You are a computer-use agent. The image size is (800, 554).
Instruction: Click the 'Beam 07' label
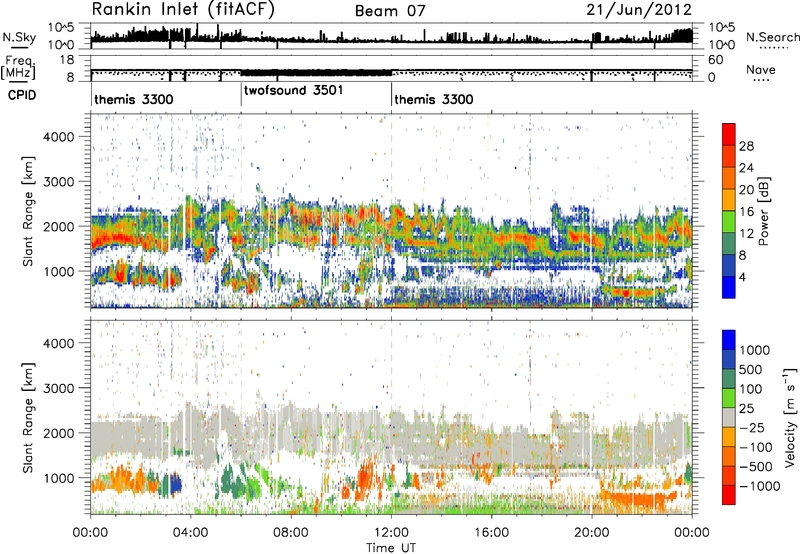(x=390, y=11)
